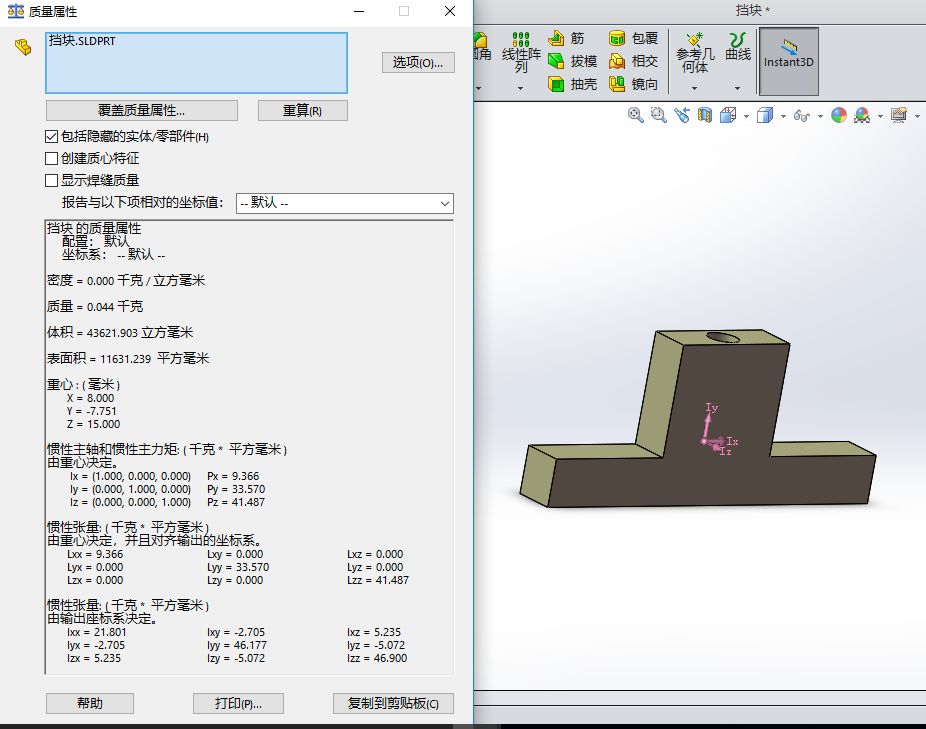The image size is (926, 729).
Task: Click the Section View icon
Action: click(705, 116)
